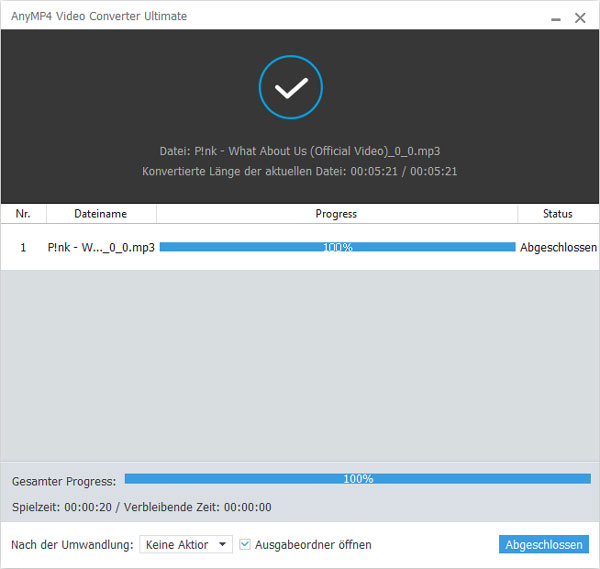The height and width of the screenshot is (569, 600).
Task: Click the Progress column header
Action: tap(336, 214)
